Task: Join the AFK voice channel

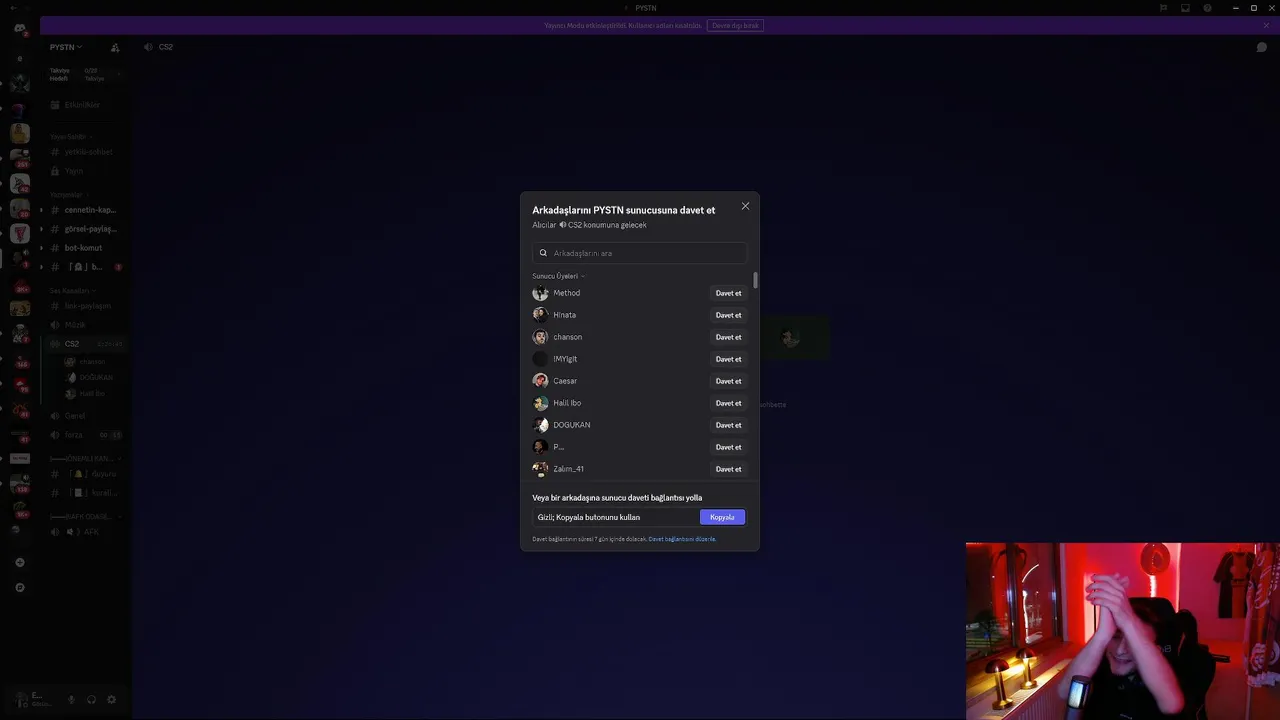Action: pyautogui.click(x=85, y=532)
